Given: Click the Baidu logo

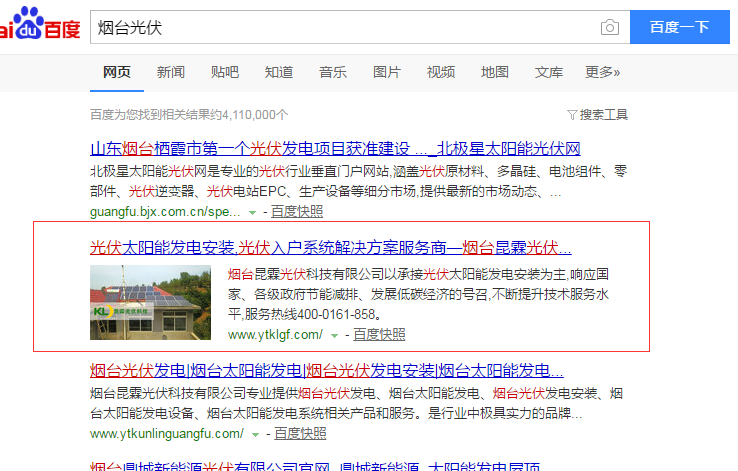Looking at the screenshot, I should tap(38, 27).
